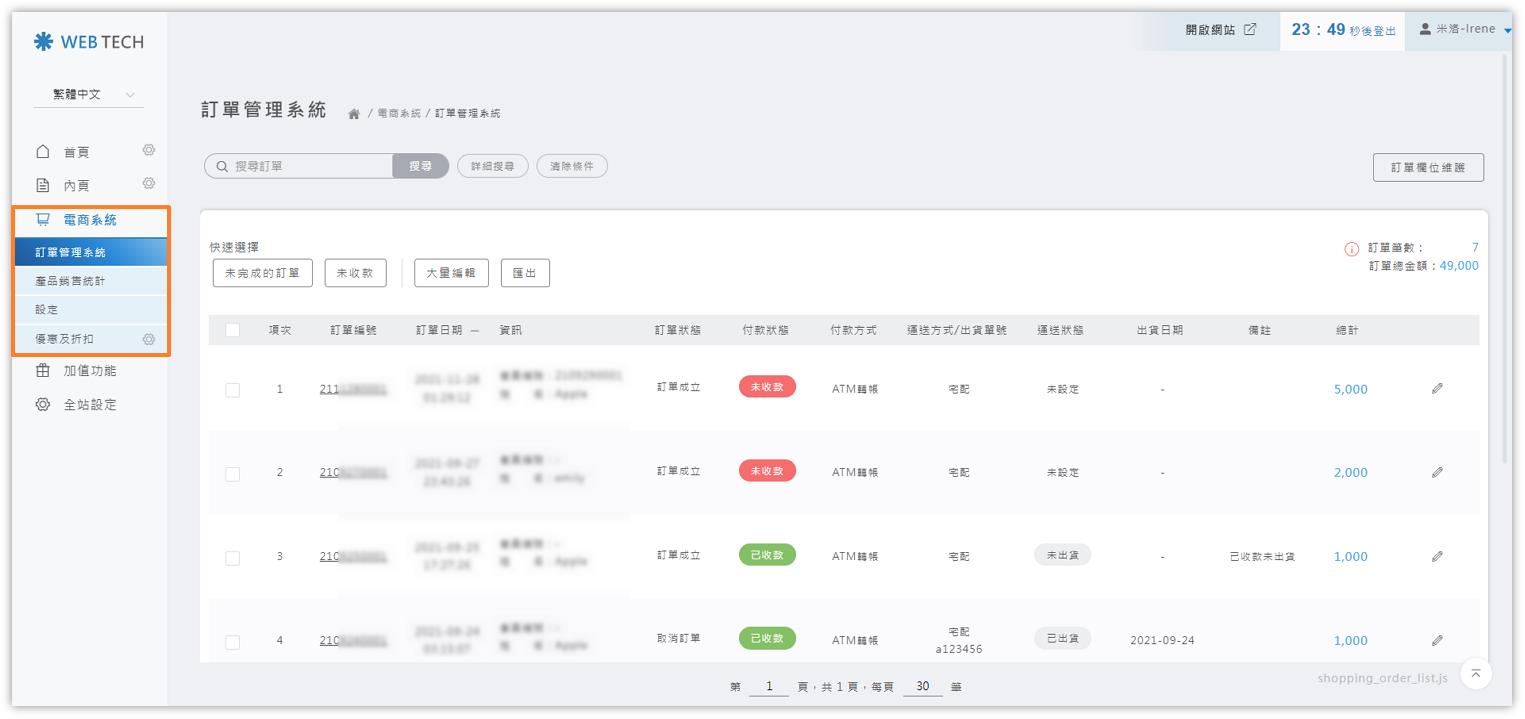Click the edit pencil icon on the 2,000 order row
The height and width of the screenshot is (719, 1525).
tap(1437, 472)
